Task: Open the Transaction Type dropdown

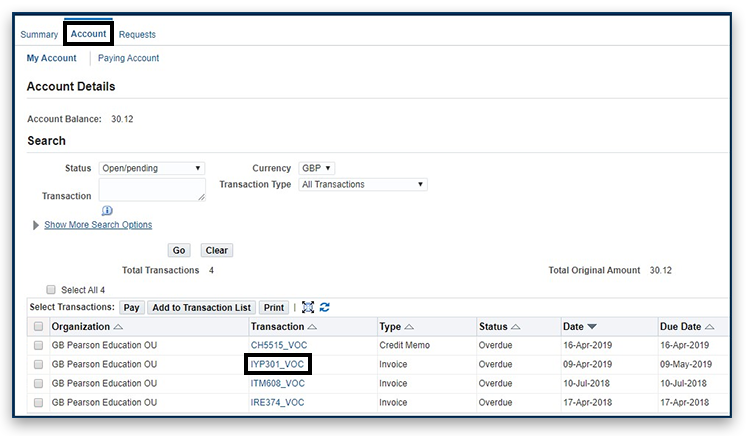Action: pyautogui.click(x=363, y=184)
